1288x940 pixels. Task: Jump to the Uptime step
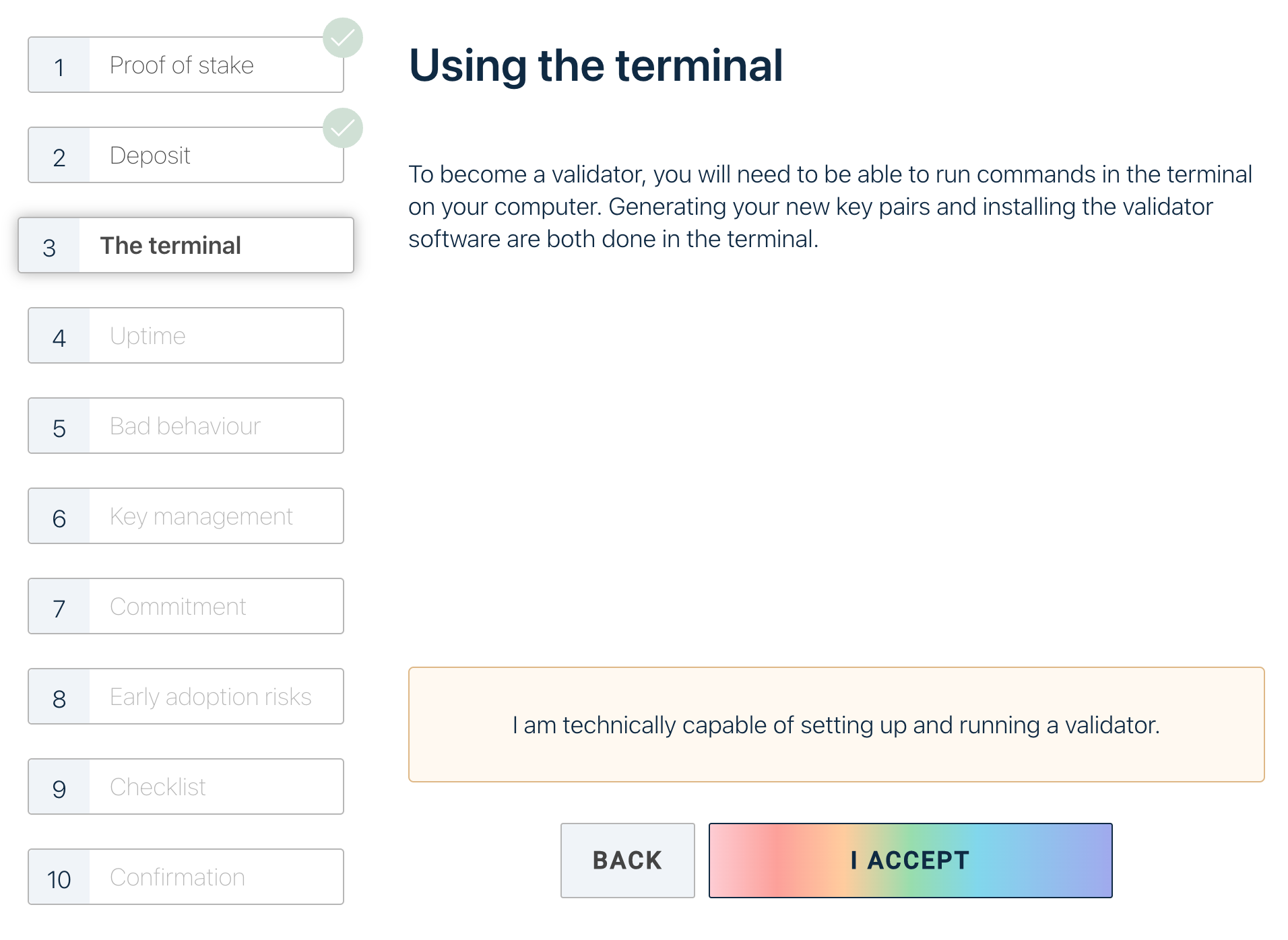pyautogui.click(x=185, y=336)
